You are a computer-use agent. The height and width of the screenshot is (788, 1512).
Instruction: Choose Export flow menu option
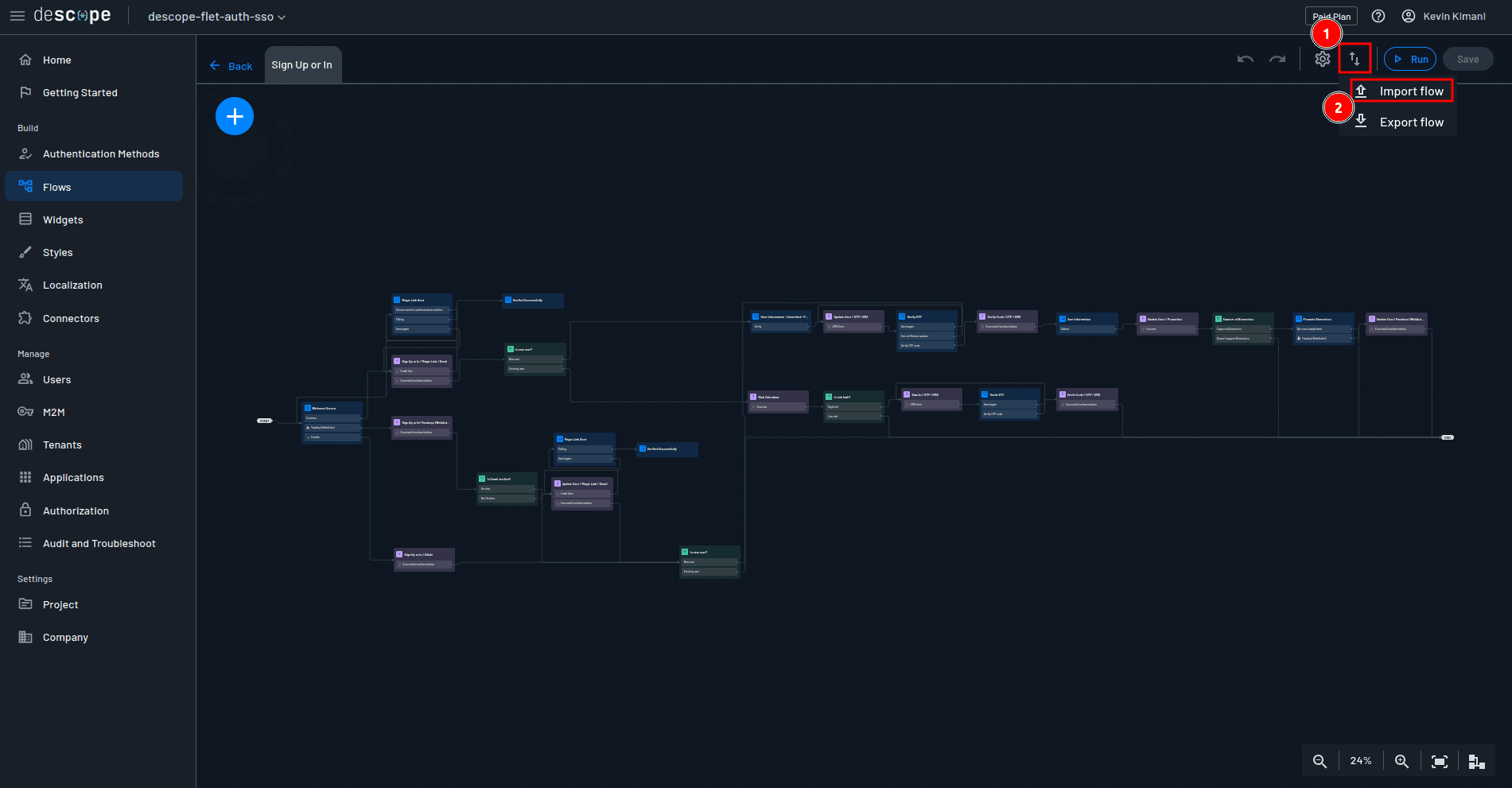click(x=1410, y=122)
